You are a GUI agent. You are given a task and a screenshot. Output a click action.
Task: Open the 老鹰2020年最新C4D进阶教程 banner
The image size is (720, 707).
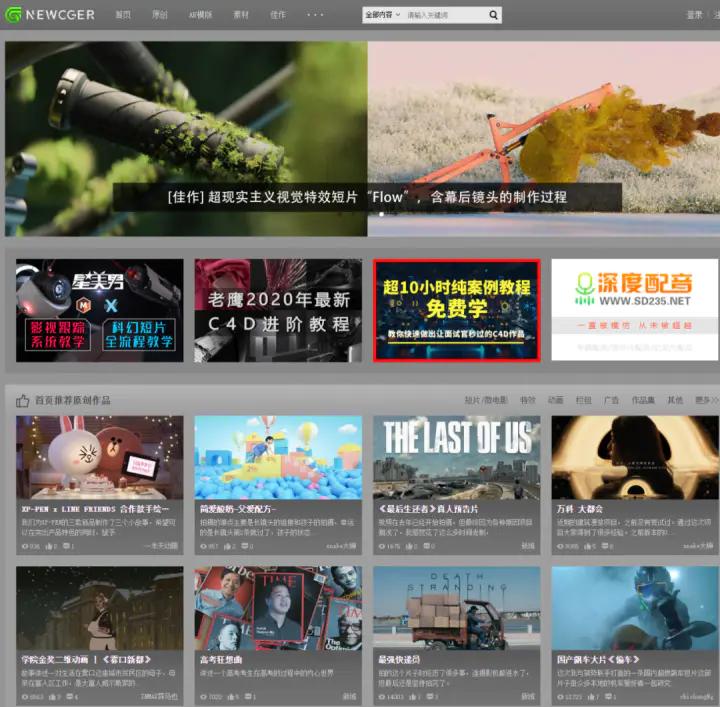coord(278,310)
